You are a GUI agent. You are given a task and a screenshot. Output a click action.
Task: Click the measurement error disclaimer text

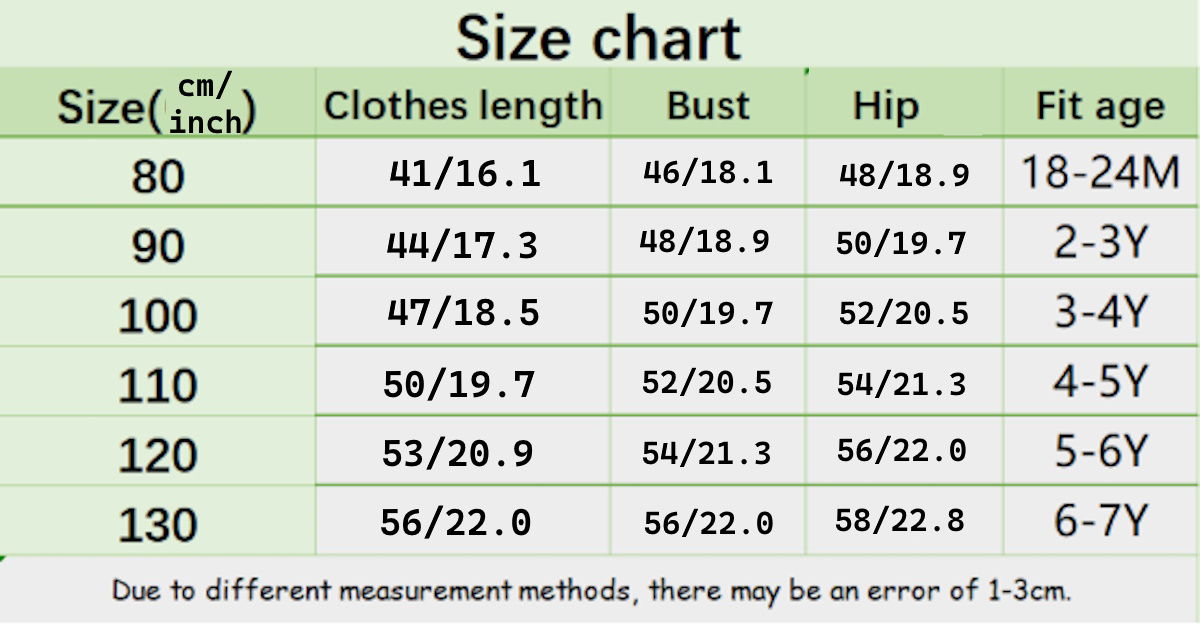click(x=591, y=590)
